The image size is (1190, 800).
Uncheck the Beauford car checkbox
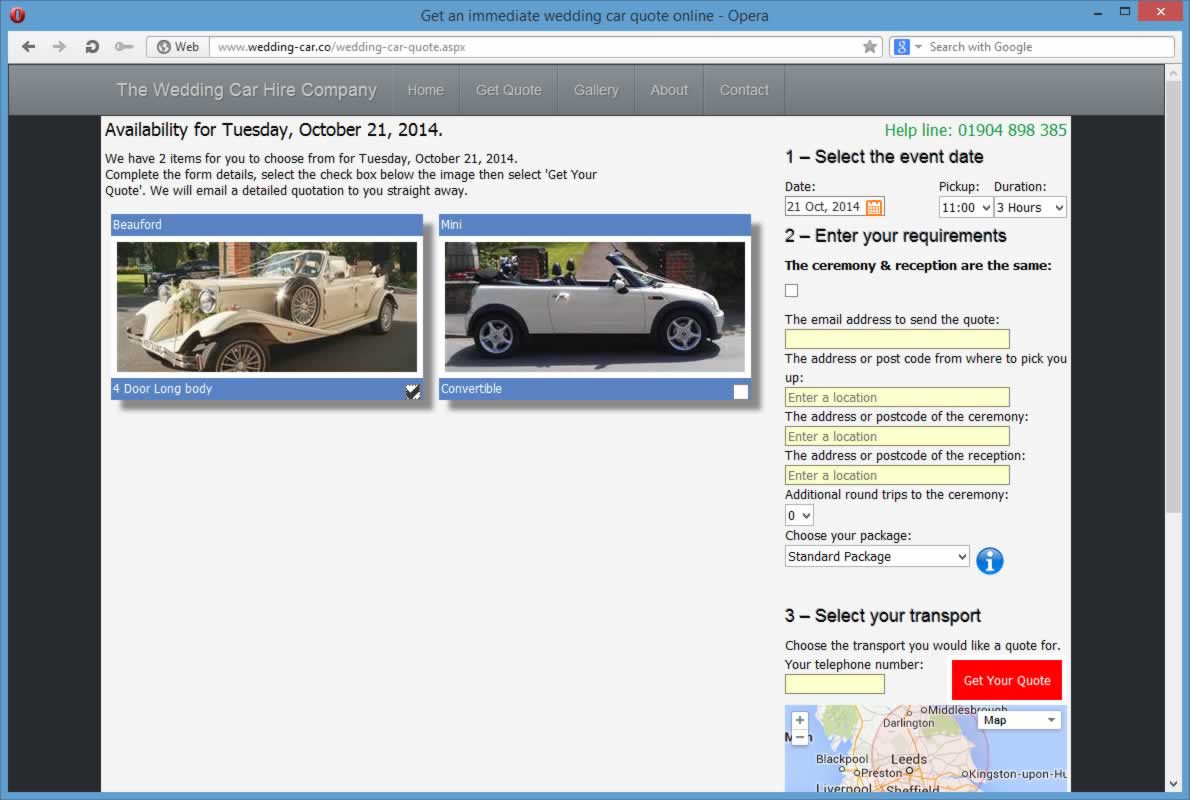pos(413,391)
